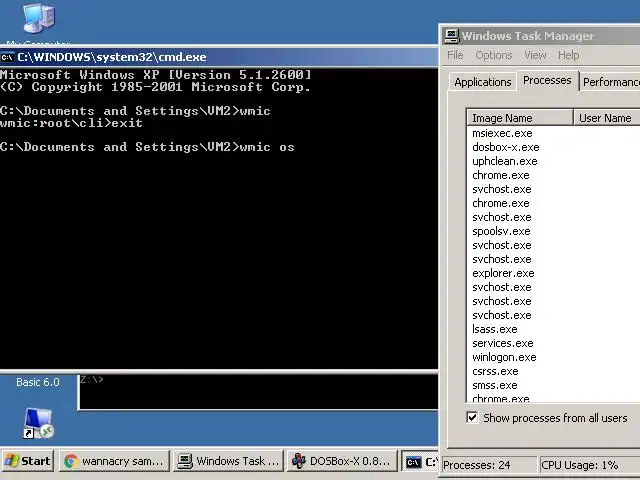Open the Options menu in Task Manager

pos(493,55)
